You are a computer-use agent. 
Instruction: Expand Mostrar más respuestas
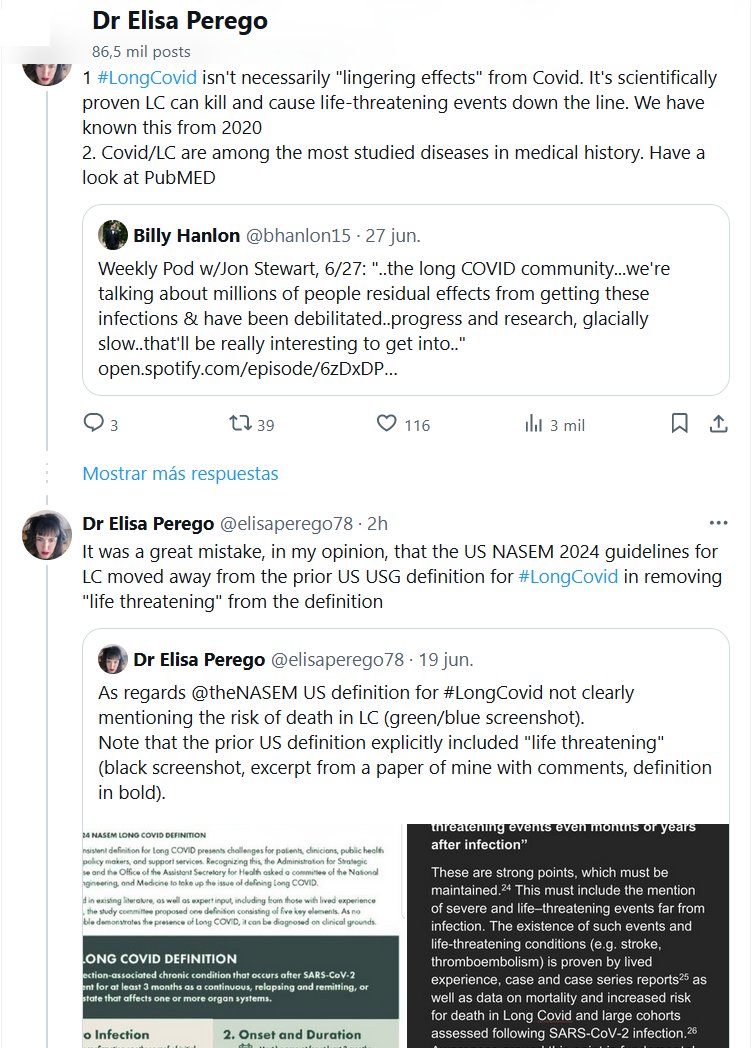pyautogui.click(x=180, y=473)
